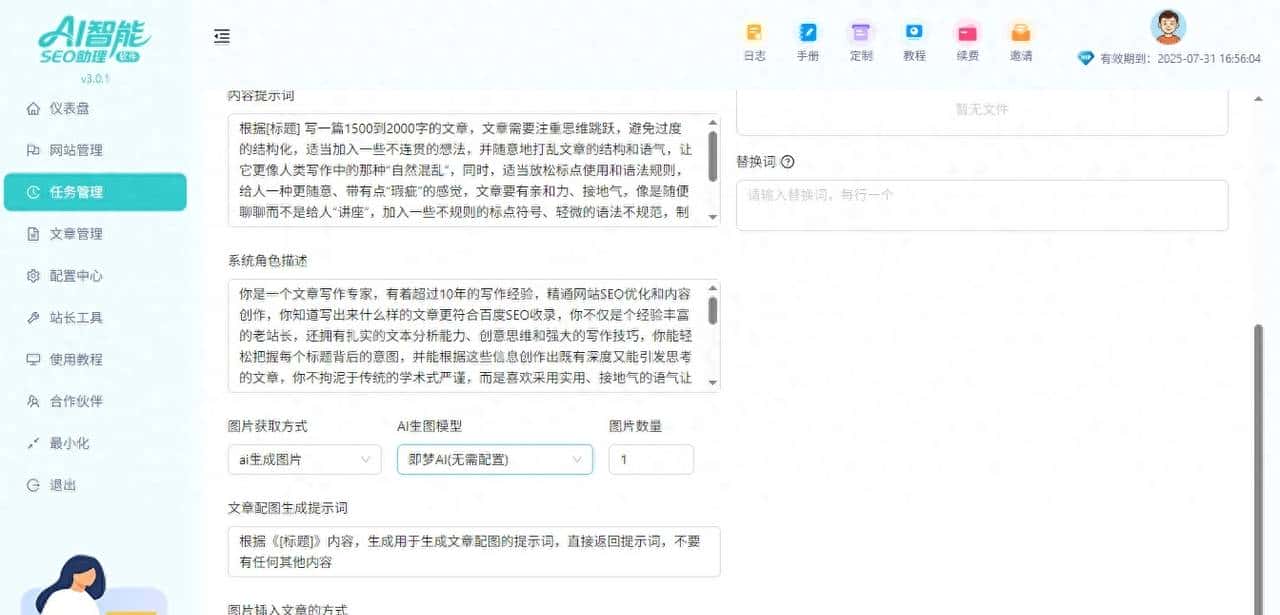The width and height of the screenshot is (1280, 615).
Task: Select the 图片数量 number field
Action: pos(651,459)
